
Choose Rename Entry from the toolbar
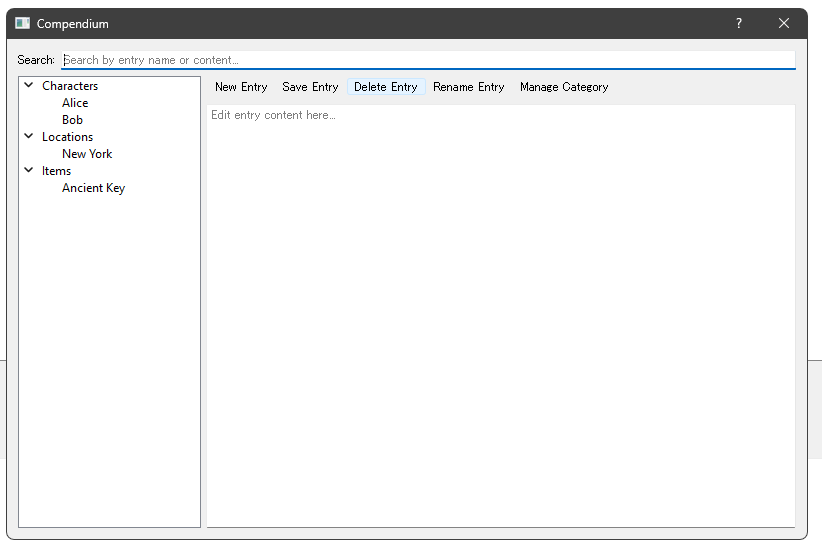click(x=468, y=87)
